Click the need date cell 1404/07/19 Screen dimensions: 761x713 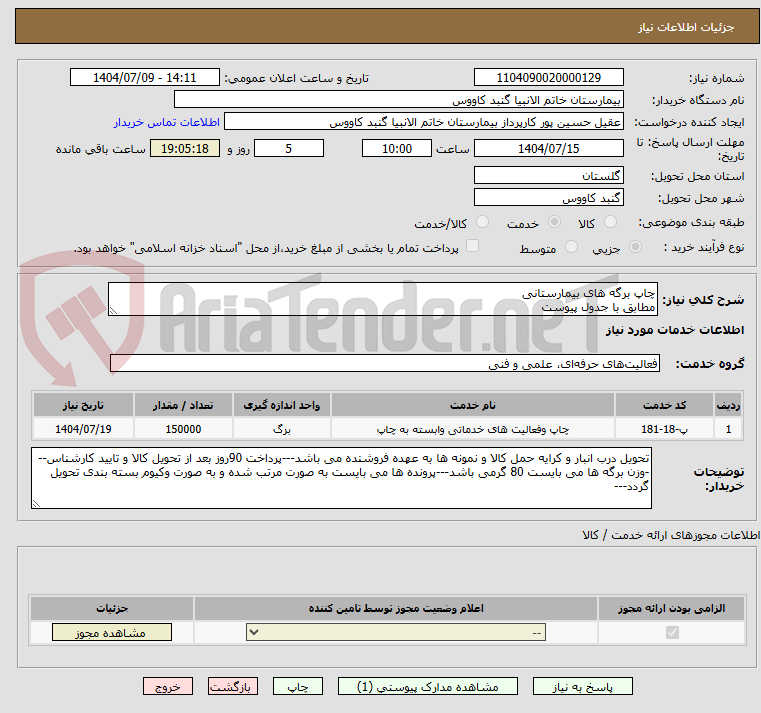(83, 429)
